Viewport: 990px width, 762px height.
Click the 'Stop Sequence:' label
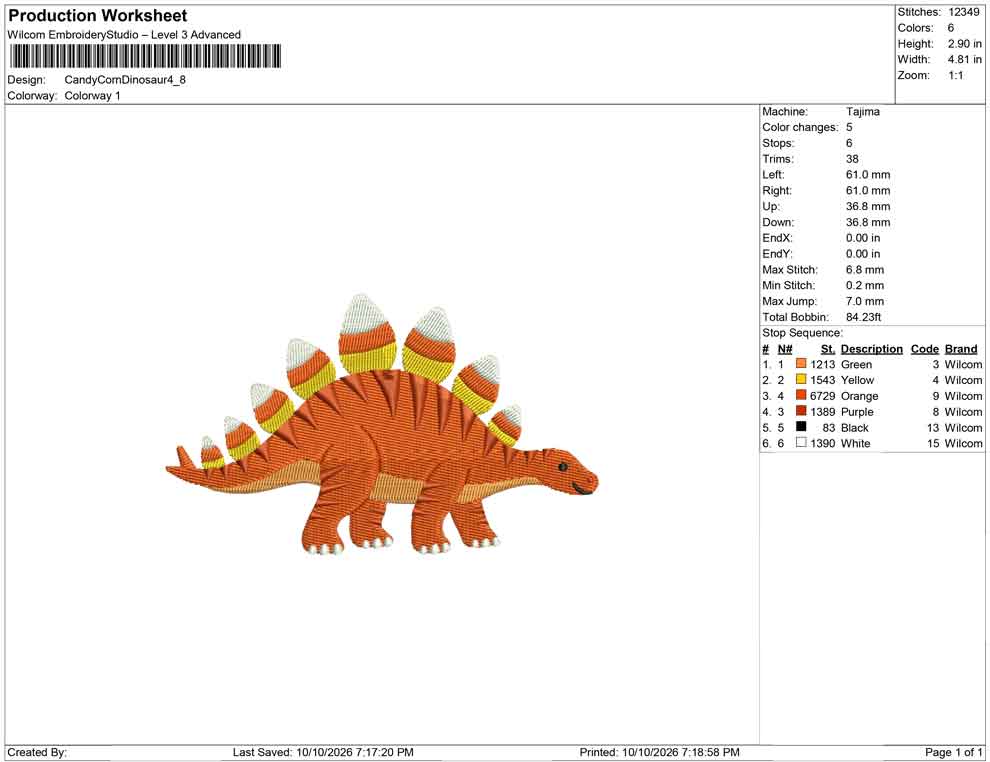[802, 333]
